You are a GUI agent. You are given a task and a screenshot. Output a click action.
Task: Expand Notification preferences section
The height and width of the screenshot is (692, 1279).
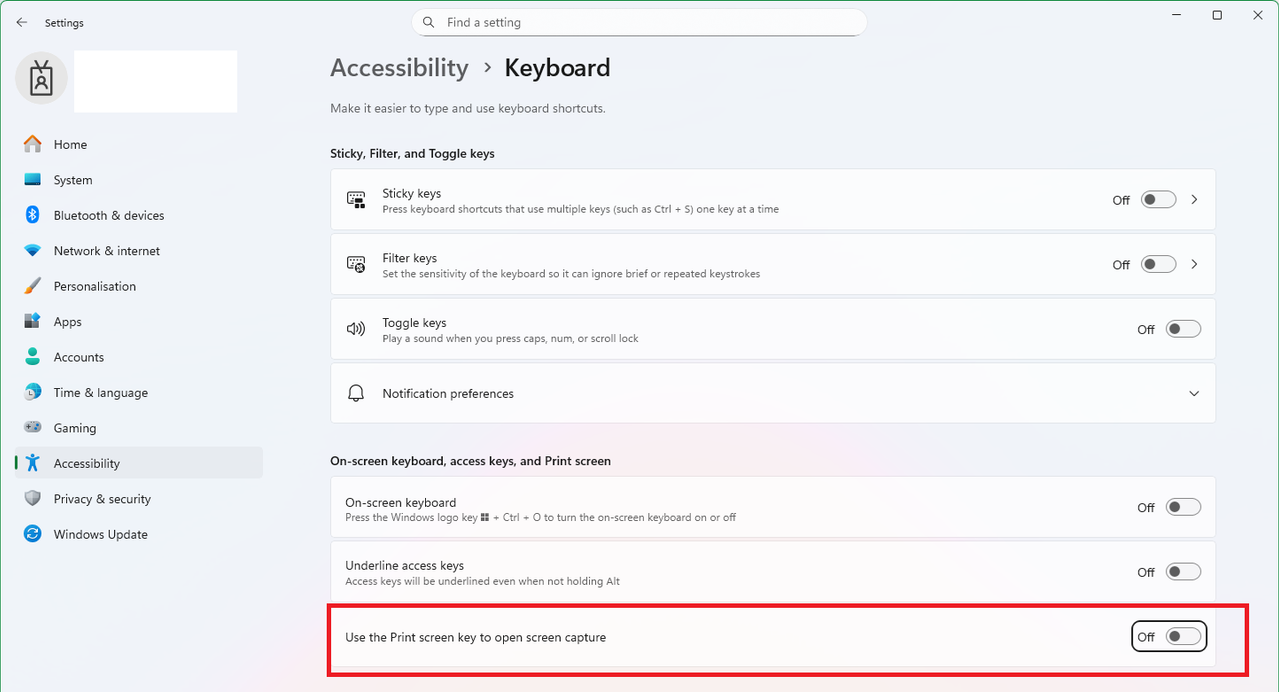tap(1194, 394)
